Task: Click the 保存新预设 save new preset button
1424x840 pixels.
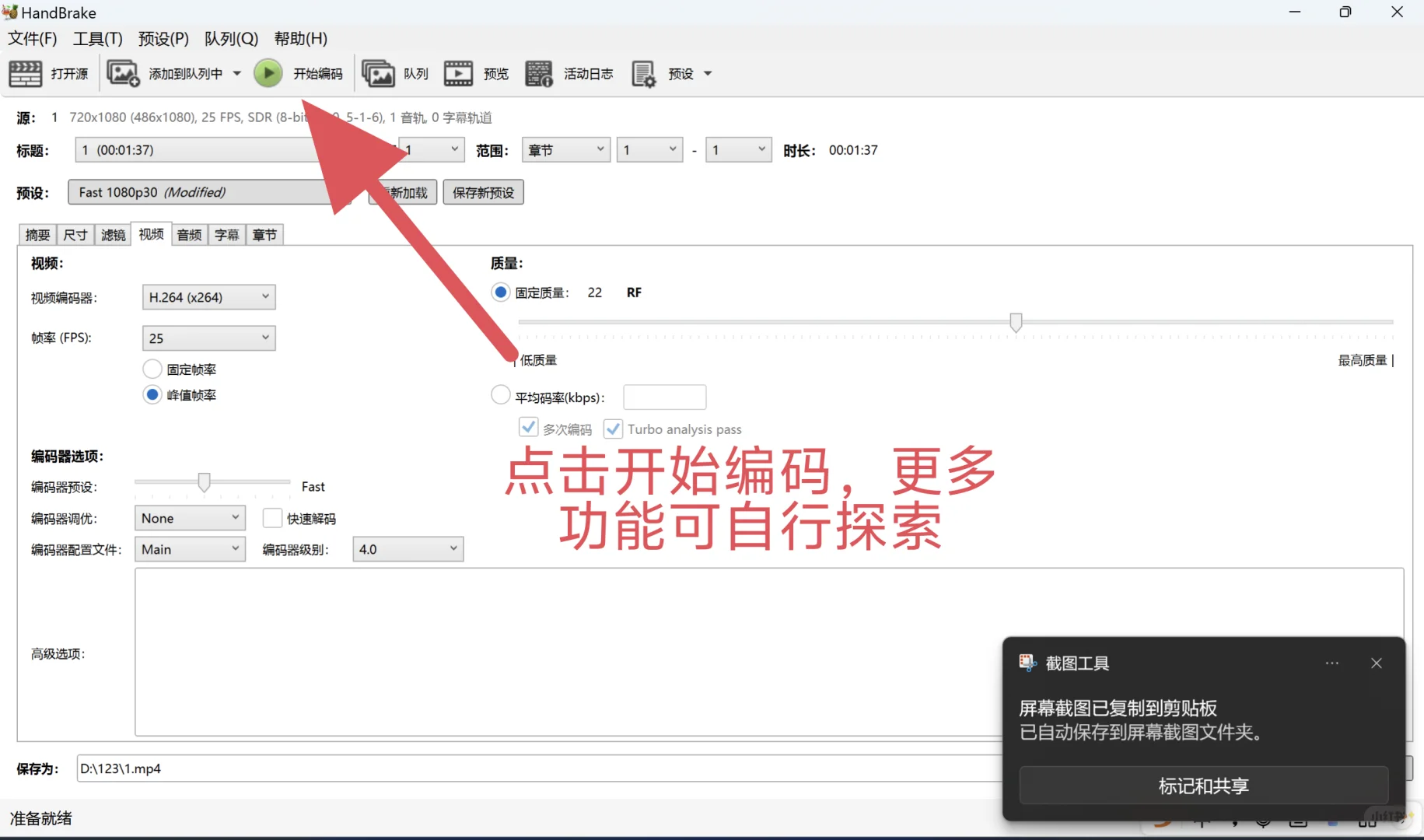Action: pyautogui.click(x=484, y=192)
